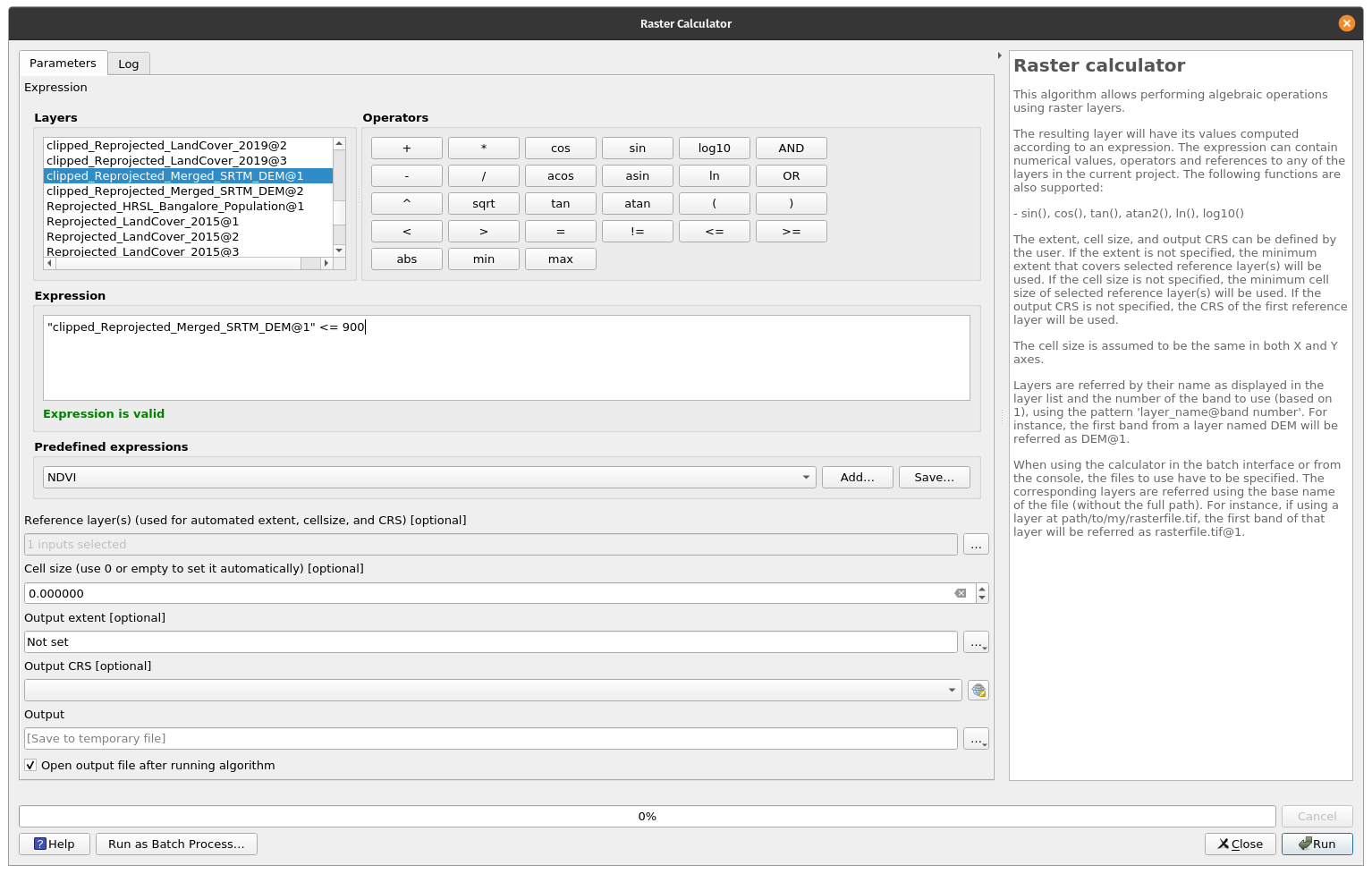Insert the atan function
The height and width of the screenshot is (874, 1372).
coord(638,204)
